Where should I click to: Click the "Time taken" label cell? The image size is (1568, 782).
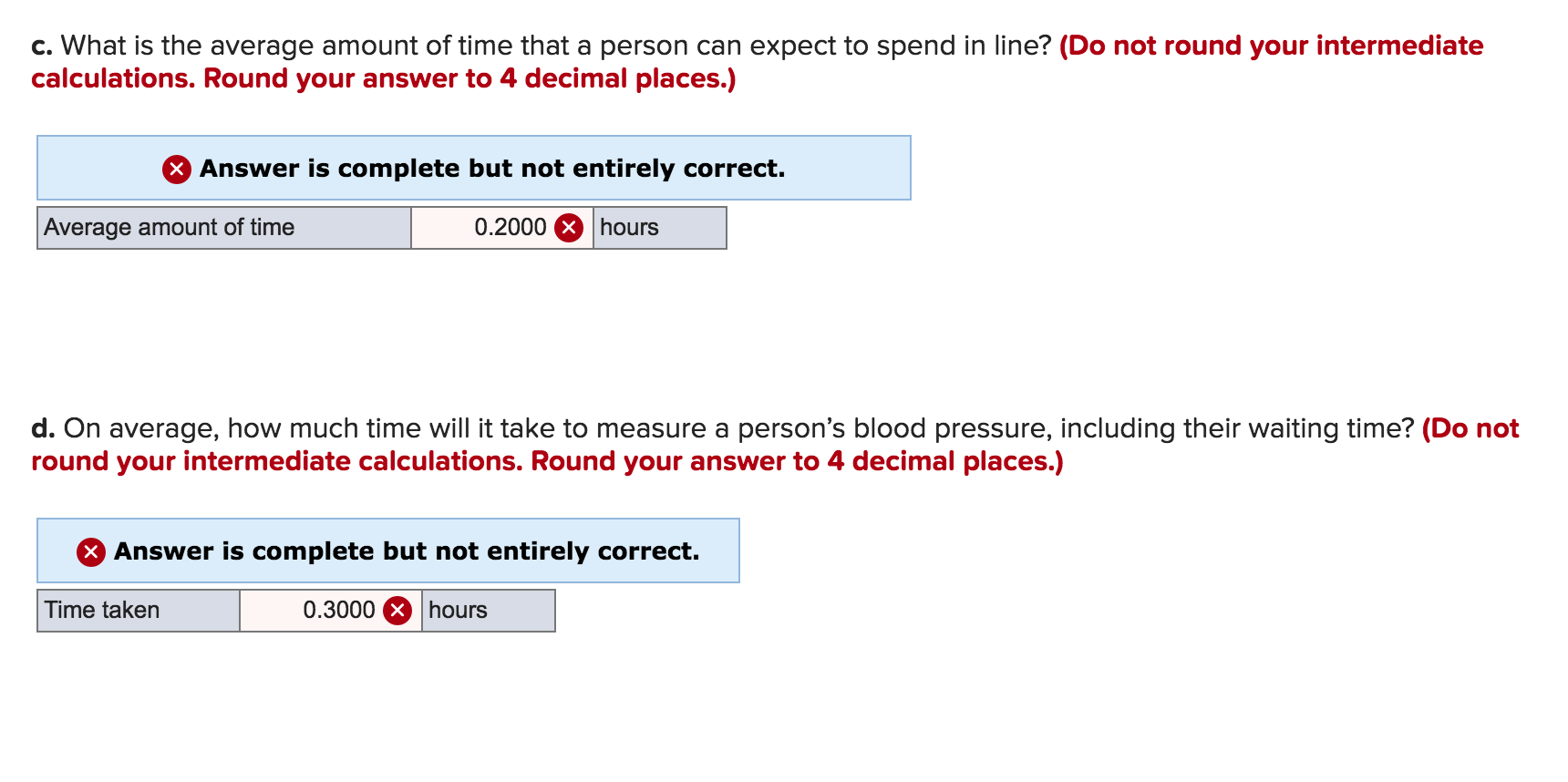pos(137,611)
